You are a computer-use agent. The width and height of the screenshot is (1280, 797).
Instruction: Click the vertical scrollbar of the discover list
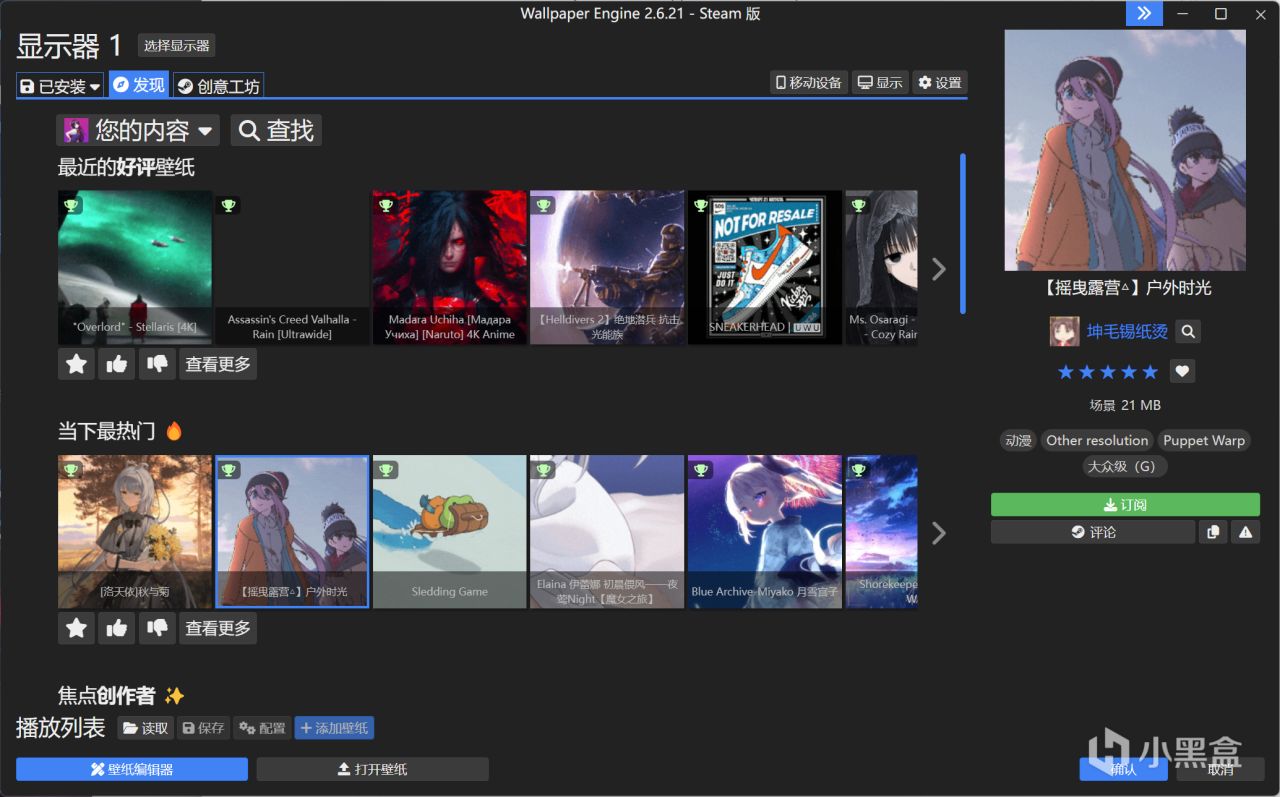pyautogui.click(x=963, y=233)
